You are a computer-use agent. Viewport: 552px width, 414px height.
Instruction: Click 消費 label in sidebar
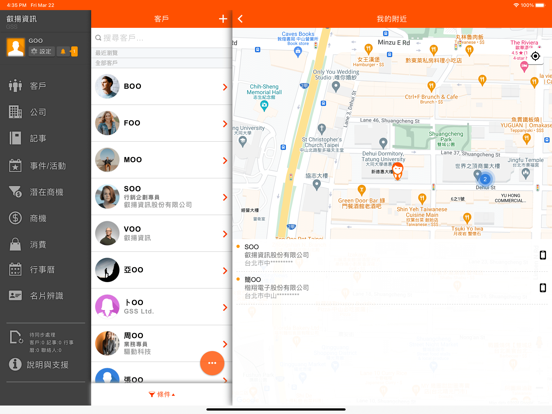[38, 244]
